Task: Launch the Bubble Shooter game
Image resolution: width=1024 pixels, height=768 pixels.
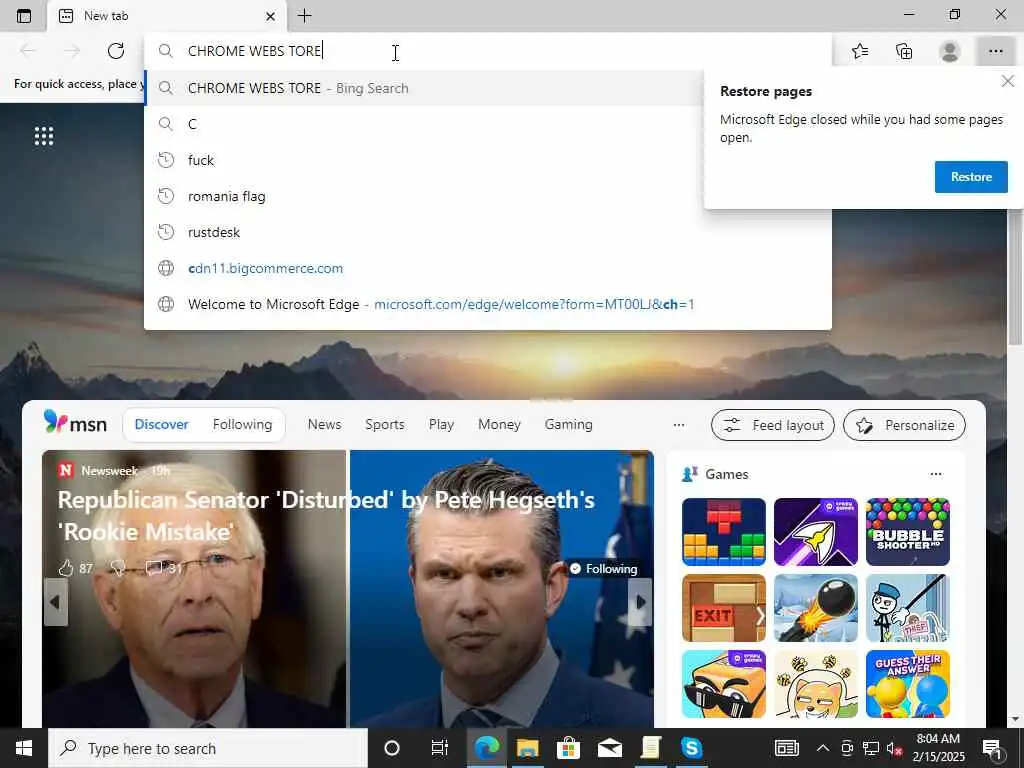Action: (x=908, y=532)
